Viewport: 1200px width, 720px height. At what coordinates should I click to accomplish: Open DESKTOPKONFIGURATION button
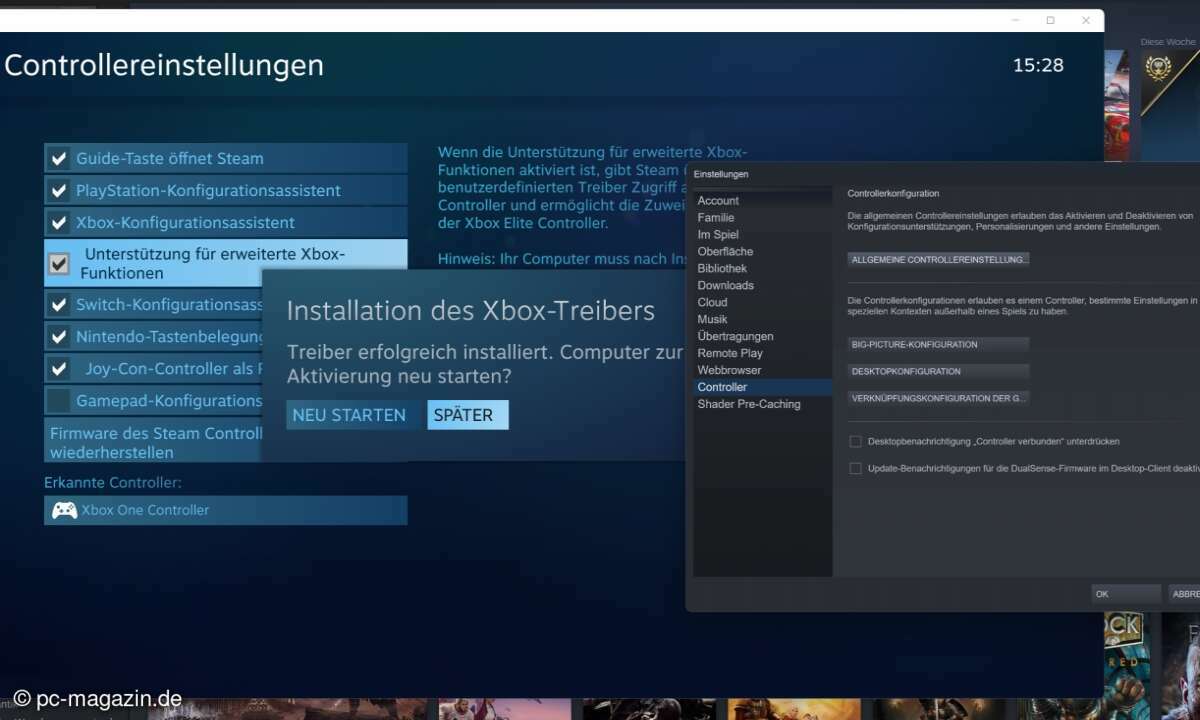938,371
